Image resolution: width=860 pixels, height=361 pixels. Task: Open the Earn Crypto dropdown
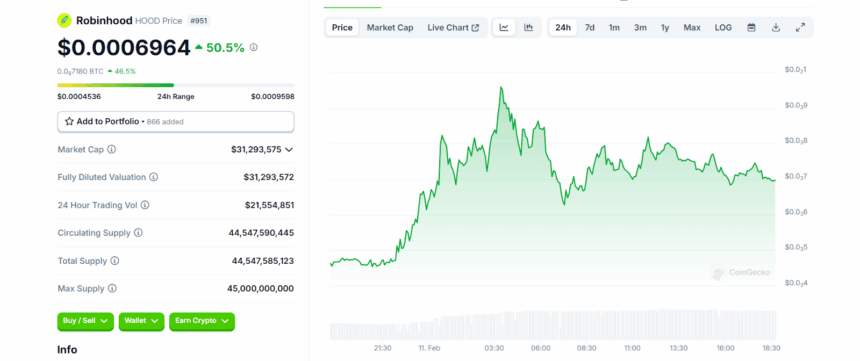[202, 321]
